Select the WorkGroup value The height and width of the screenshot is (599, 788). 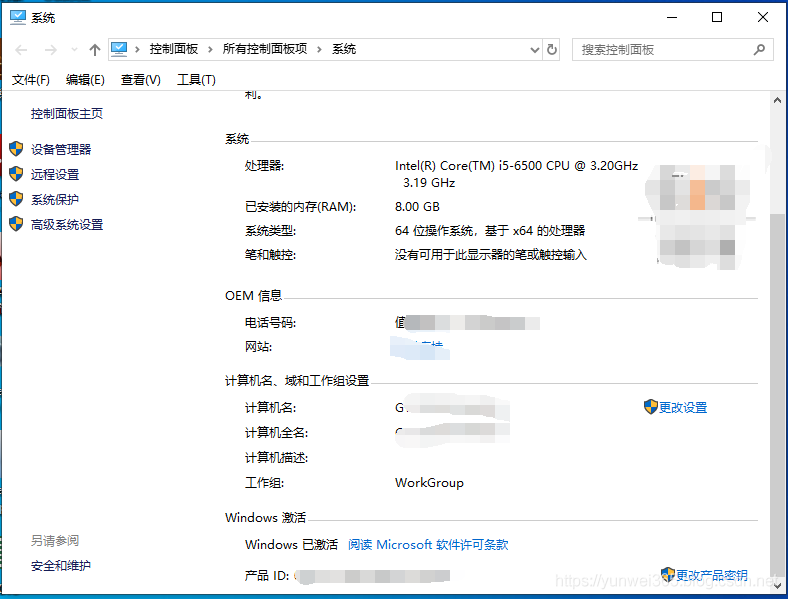coord(429,483)
